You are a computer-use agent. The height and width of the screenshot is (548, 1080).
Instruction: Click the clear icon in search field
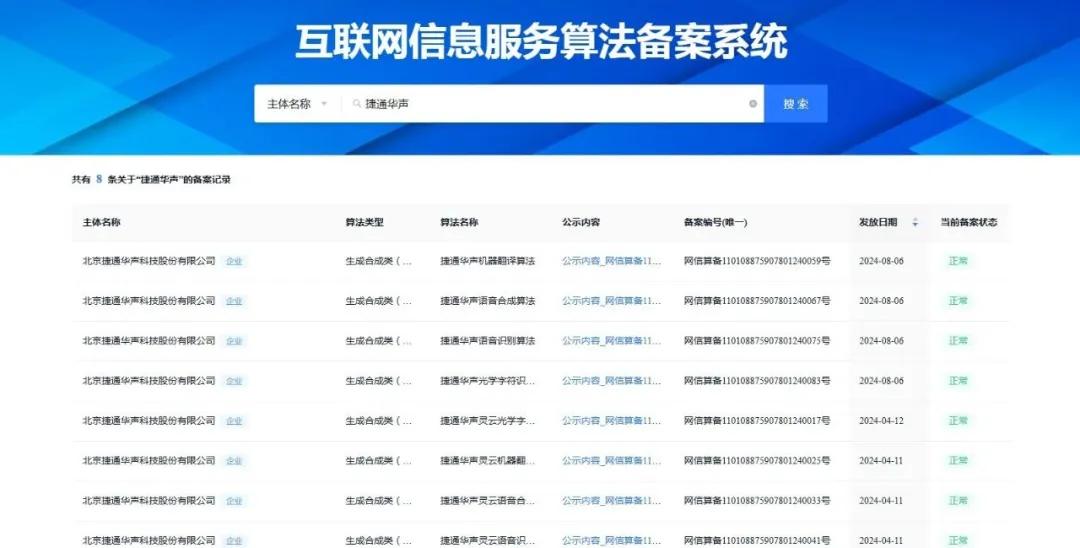[753, 104]
